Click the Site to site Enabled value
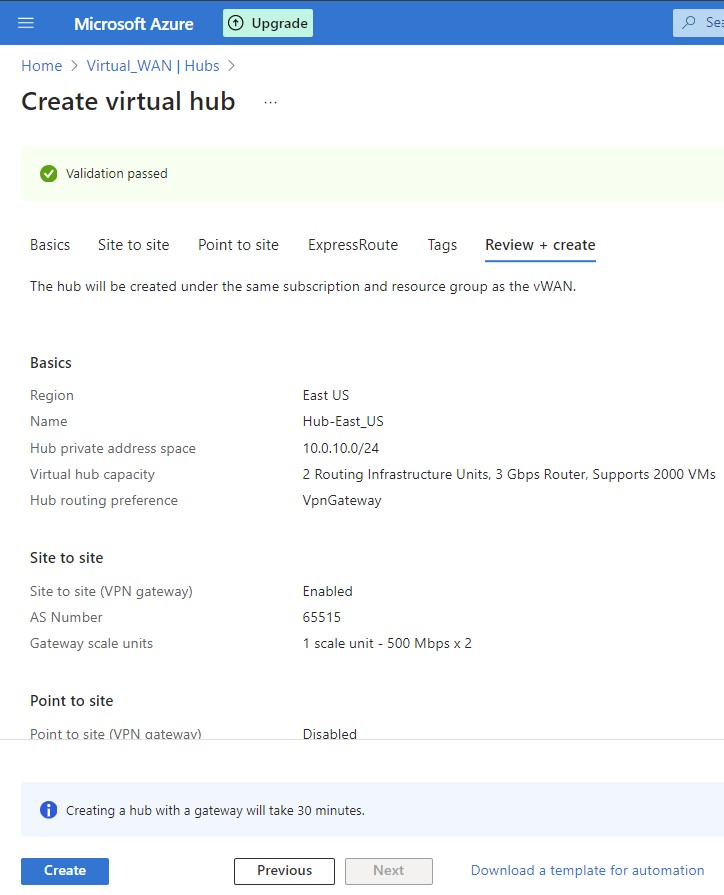The width and height of the screenshot is (724, 895). [x=328, y=591]
